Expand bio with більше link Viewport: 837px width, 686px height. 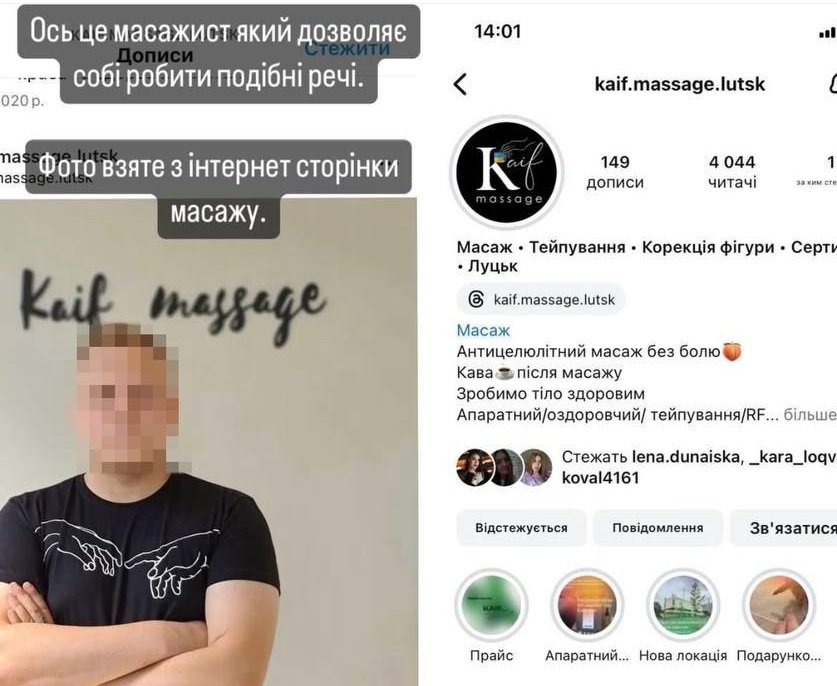point(809,415)
